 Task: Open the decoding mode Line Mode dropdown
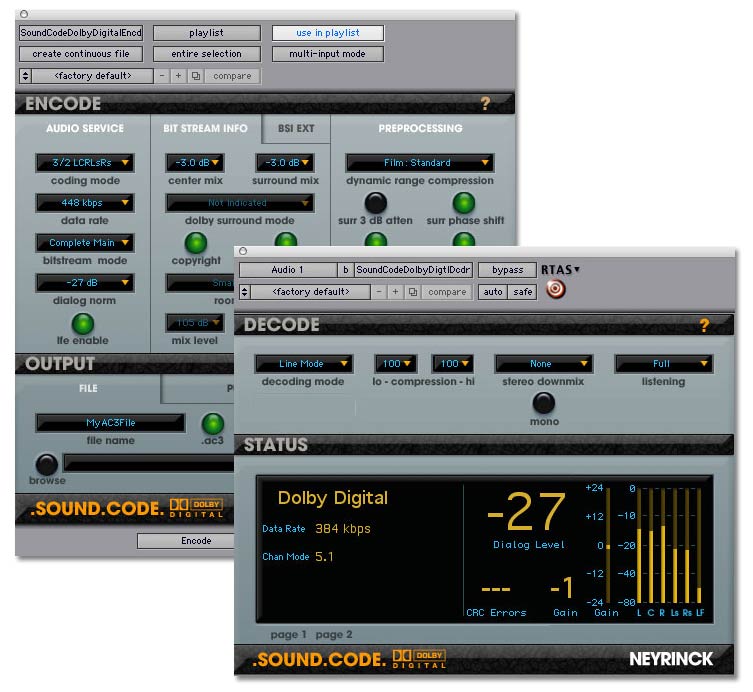[303, 364]
